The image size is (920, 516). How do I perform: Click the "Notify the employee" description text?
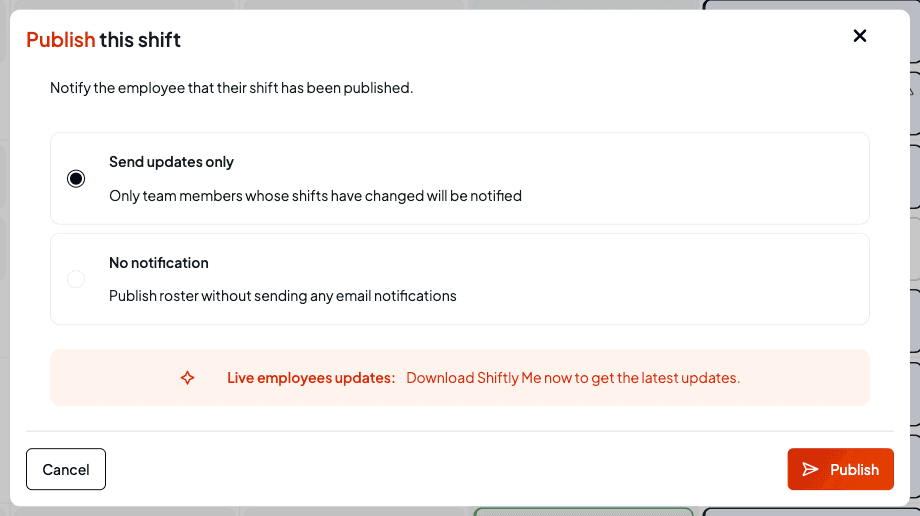pos(231,87)
